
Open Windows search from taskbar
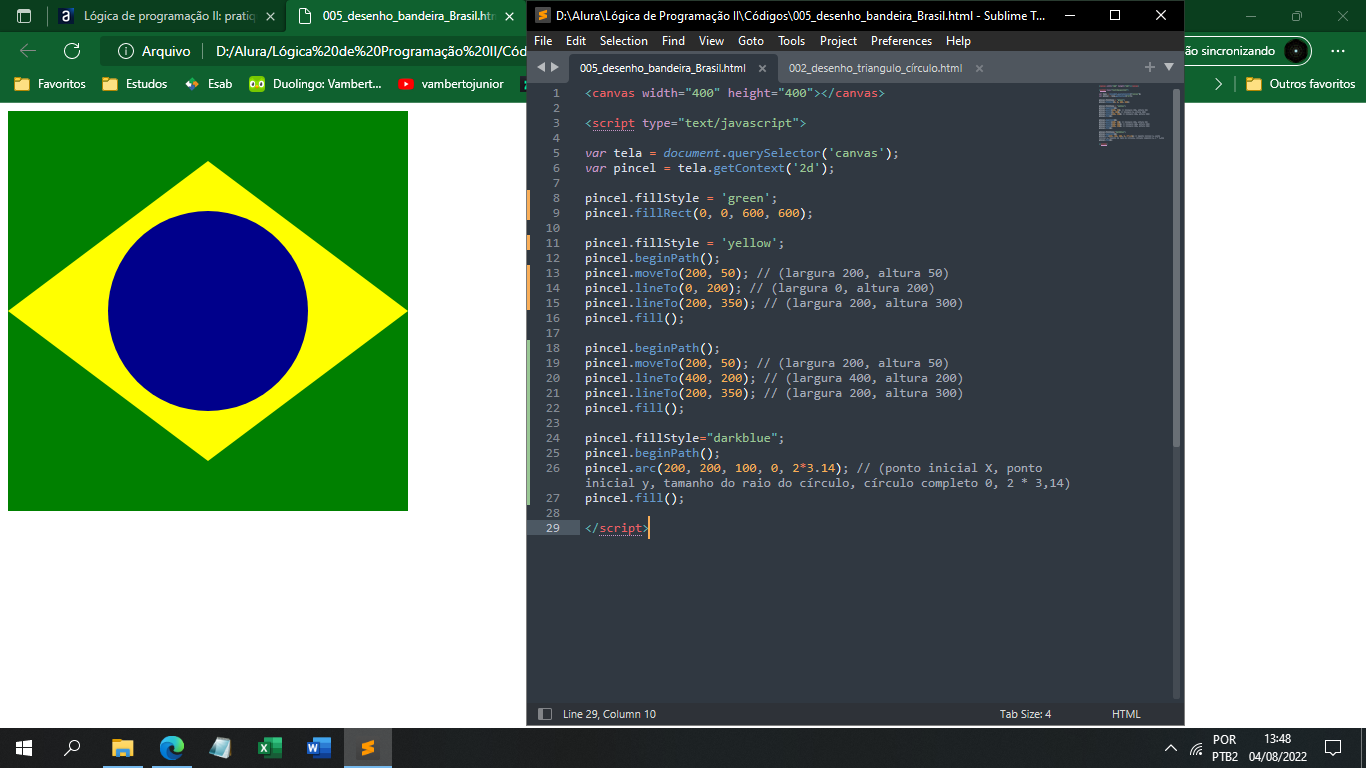72,748
